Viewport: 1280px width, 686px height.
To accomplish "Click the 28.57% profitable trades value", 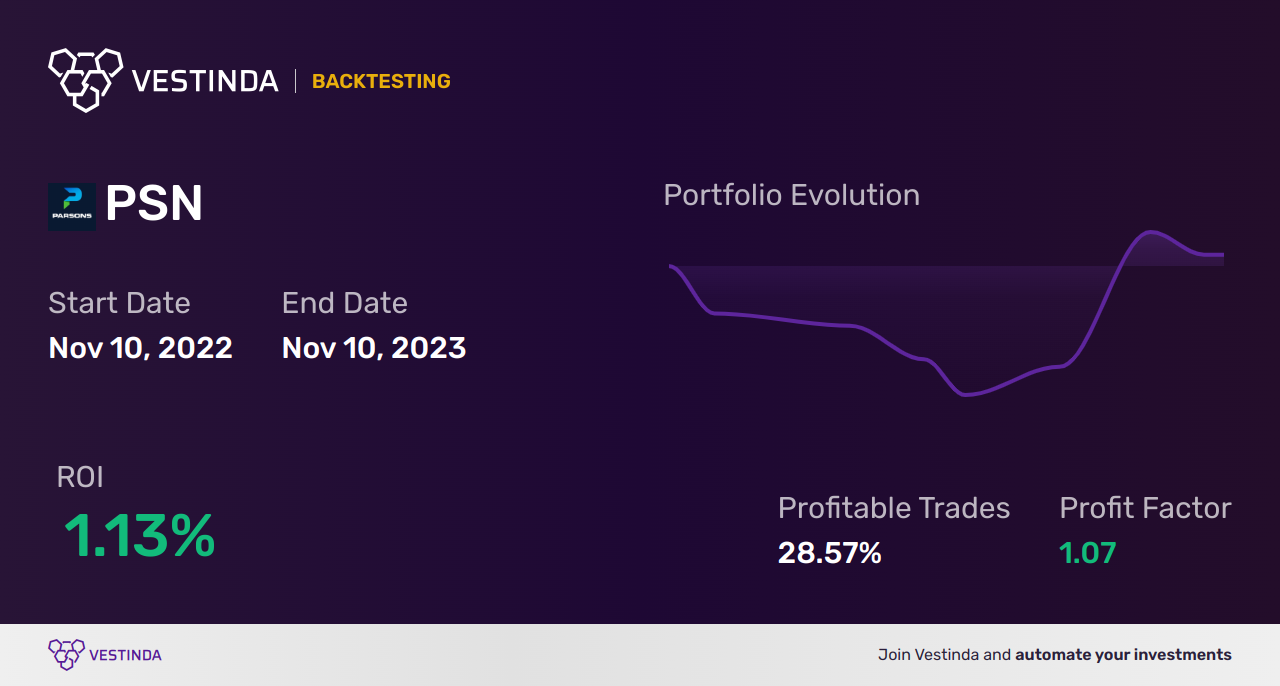I will [x=830, y=552].
